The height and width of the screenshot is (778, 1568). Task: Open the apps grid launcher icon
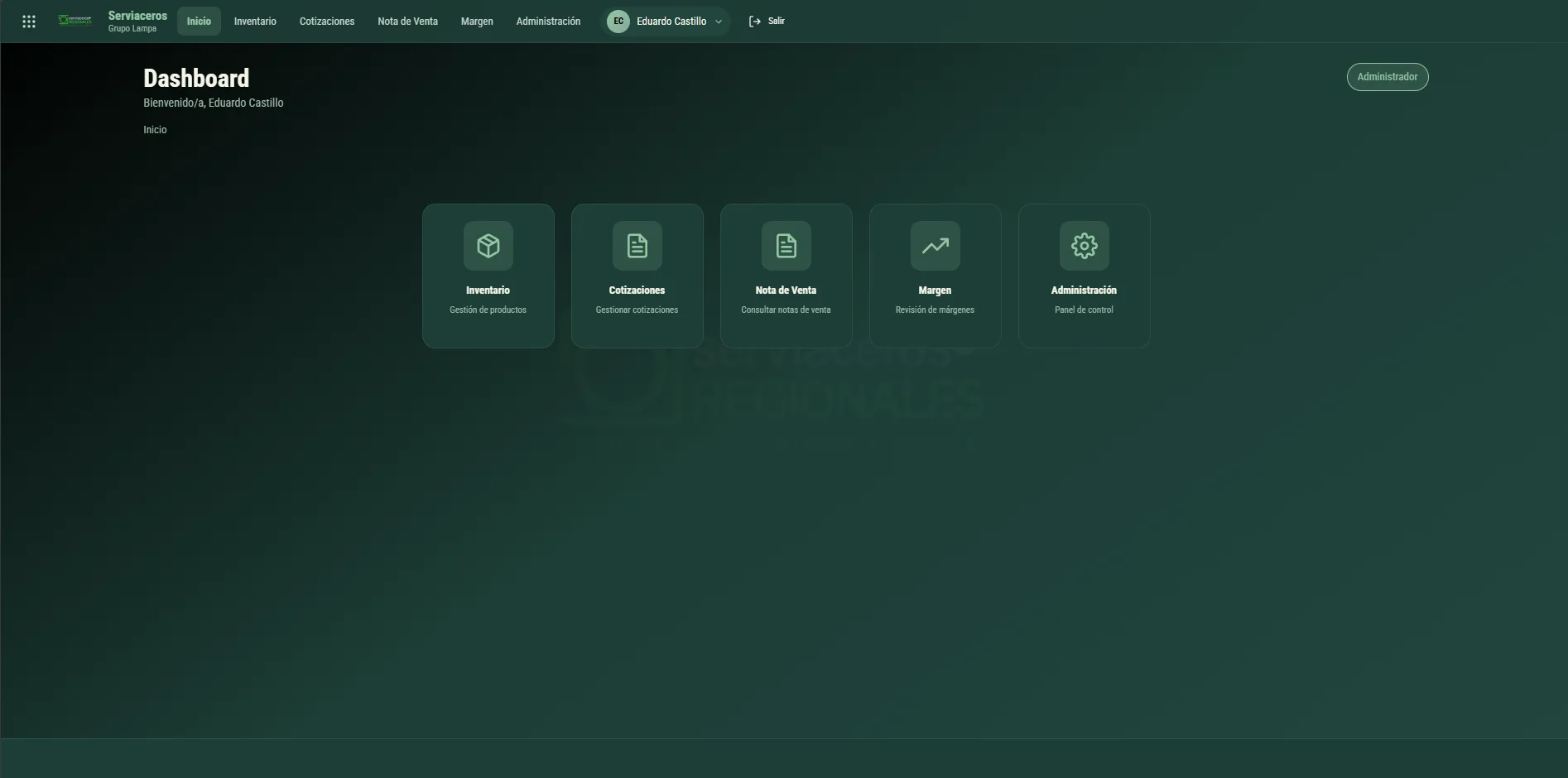[x=29, y=22]
